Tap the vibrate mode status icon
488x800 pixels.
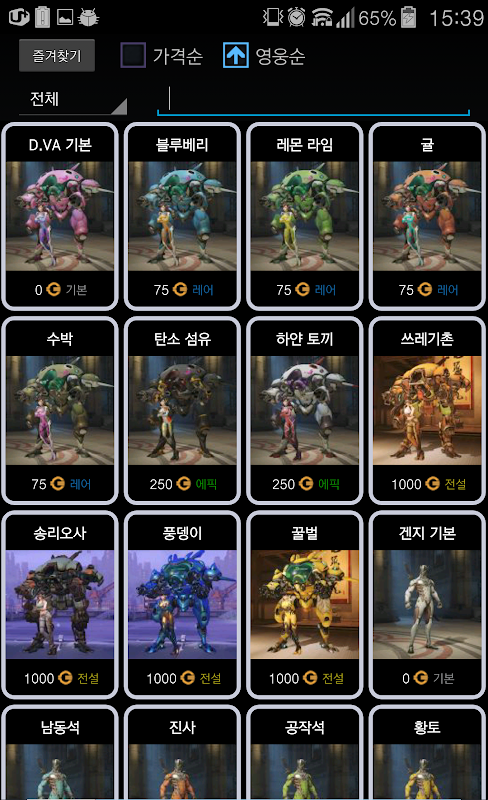pyautogui.click(x=273, y=17)
